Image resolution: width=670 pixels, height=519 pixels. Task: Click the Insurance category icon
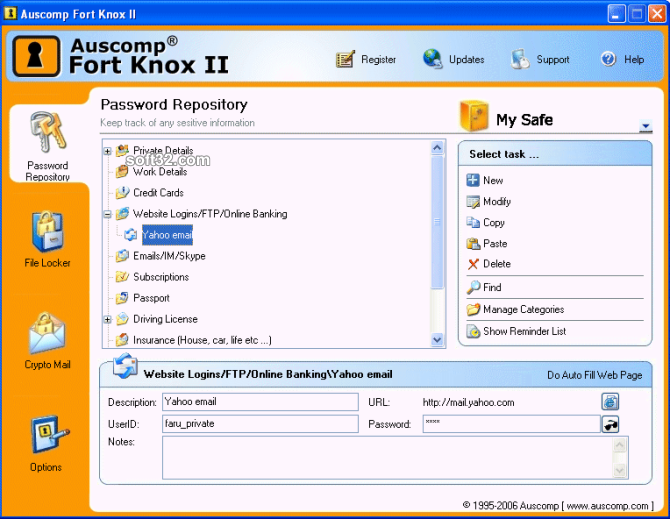(x=122, y=340)
